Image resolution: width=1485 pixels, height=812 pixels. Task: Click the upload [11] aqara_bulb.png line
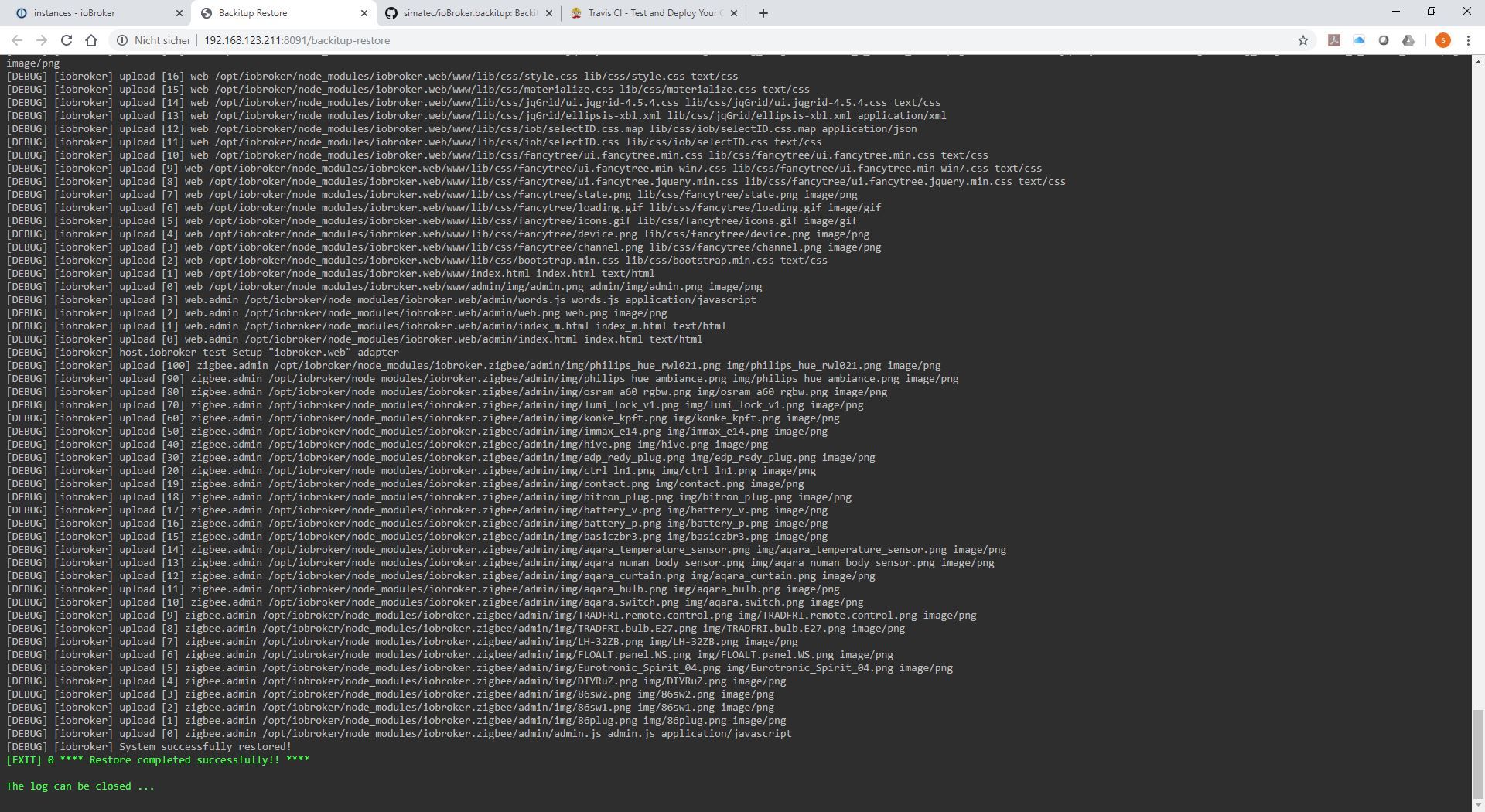[423, 589]
